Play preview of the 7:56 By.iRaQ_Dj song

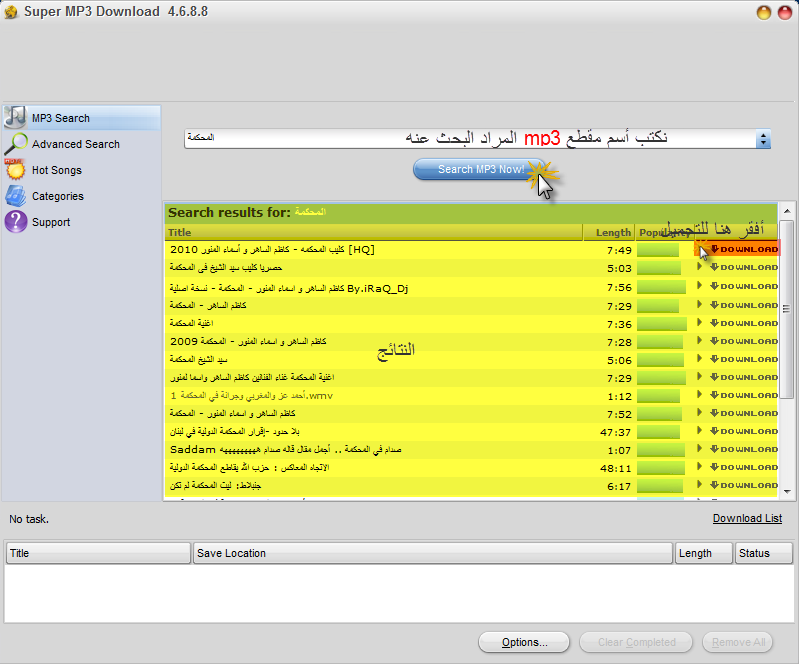tap(699, 285)
